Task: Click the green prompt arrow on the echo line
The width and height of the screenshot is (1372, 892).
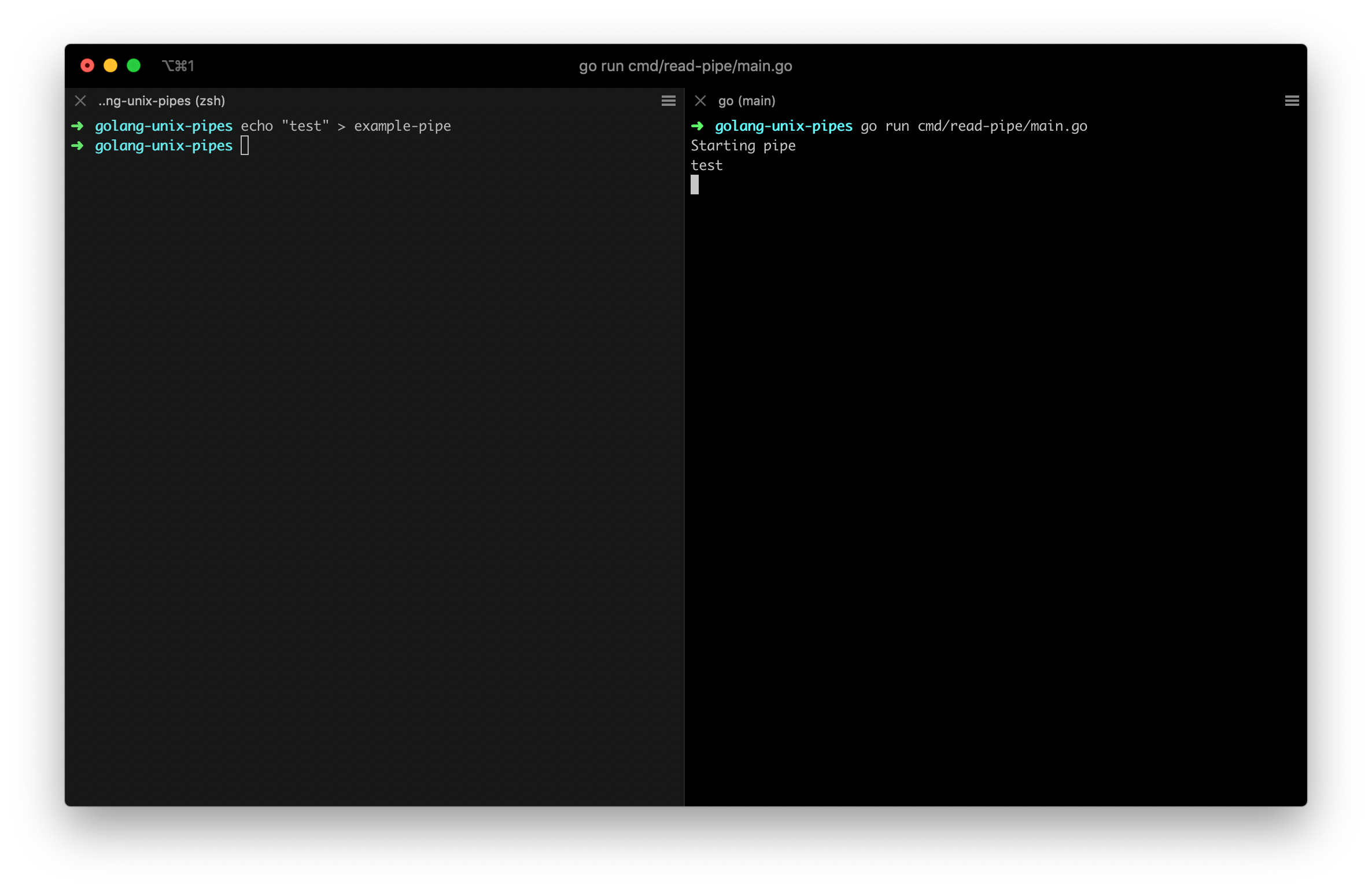Action: 78,126
